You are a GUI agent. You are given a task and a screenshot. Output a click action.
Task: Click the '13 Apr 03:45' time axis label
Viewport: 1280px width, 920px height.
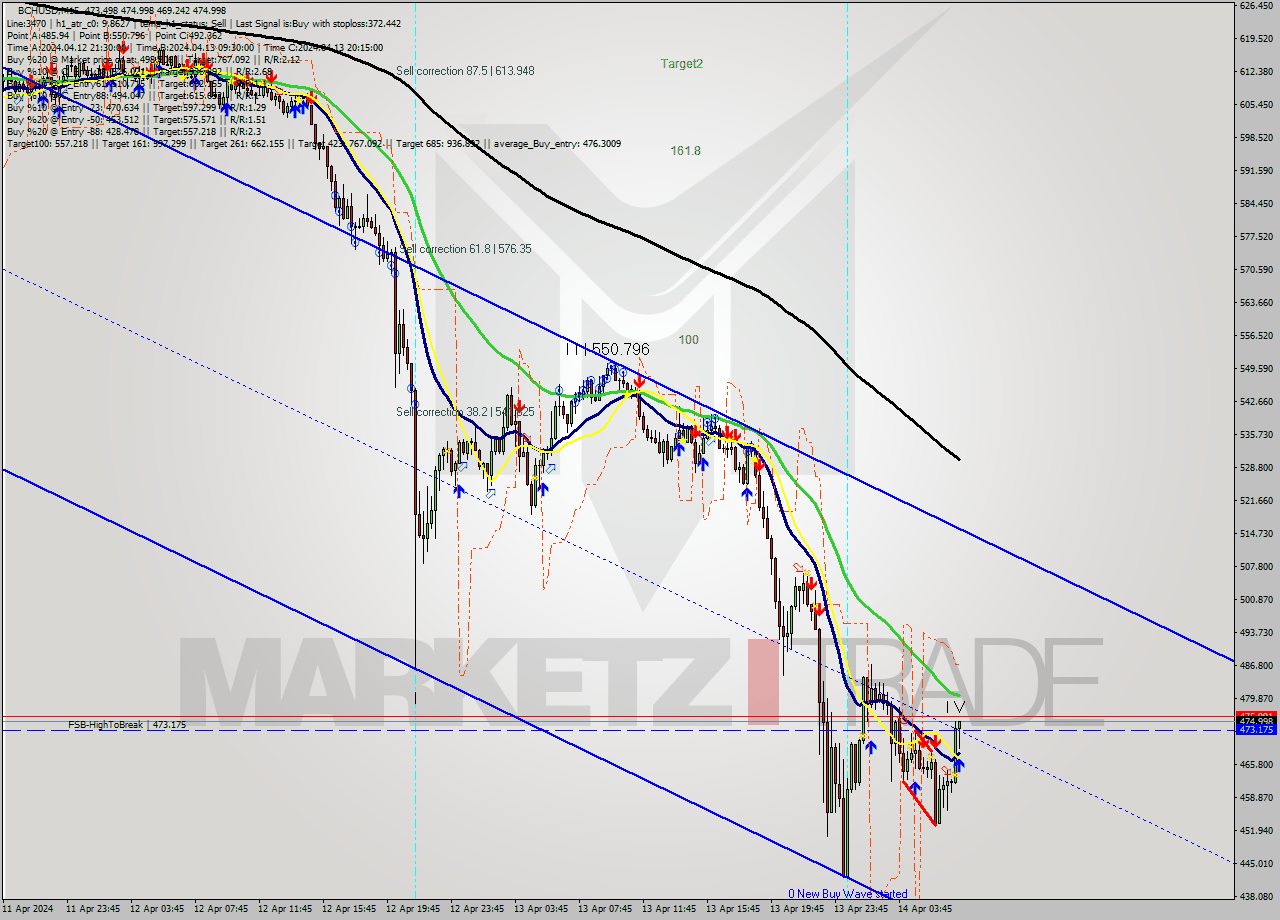coord(543,910)
